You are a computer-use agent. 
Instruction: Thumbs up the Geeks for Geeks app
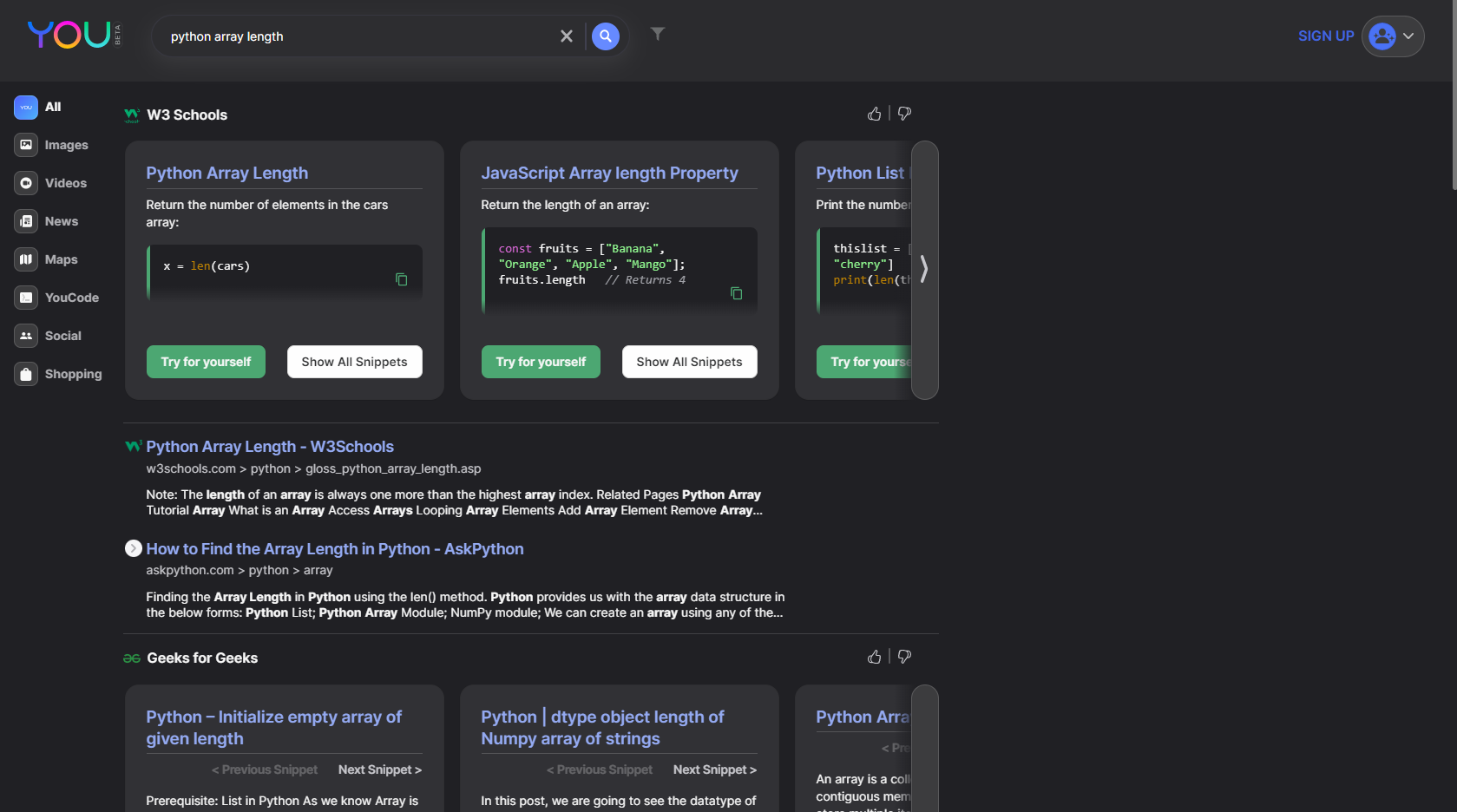click(x=874, y=657)
